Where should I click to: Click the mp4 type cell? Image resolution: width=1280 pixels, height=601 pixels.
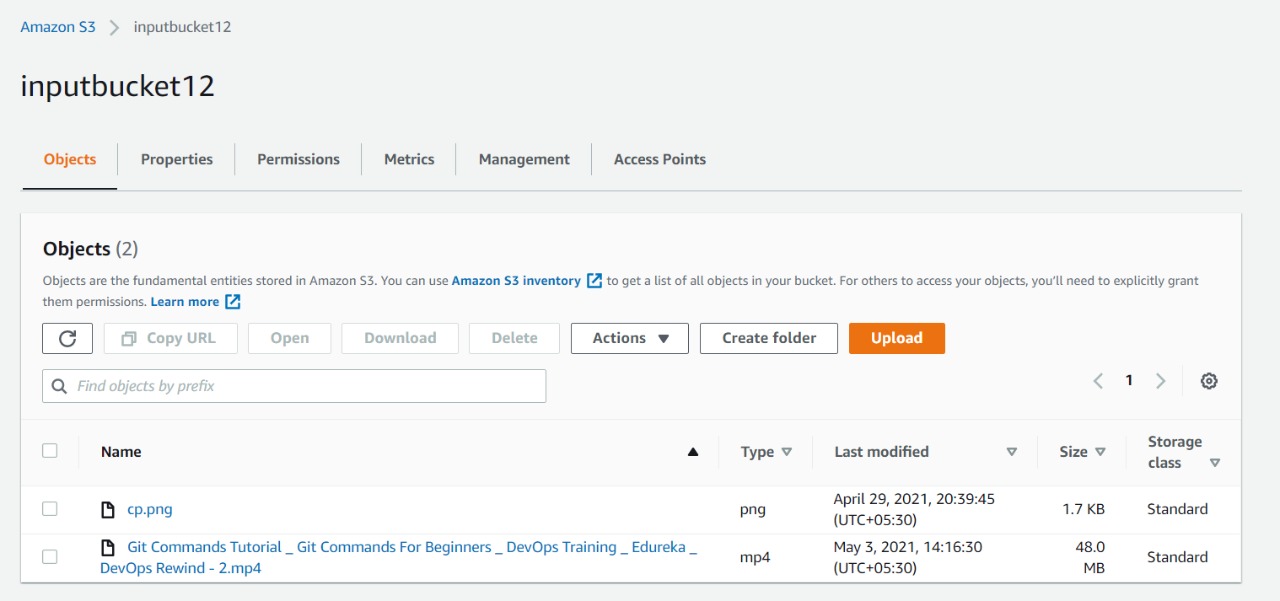pos(755,557)
